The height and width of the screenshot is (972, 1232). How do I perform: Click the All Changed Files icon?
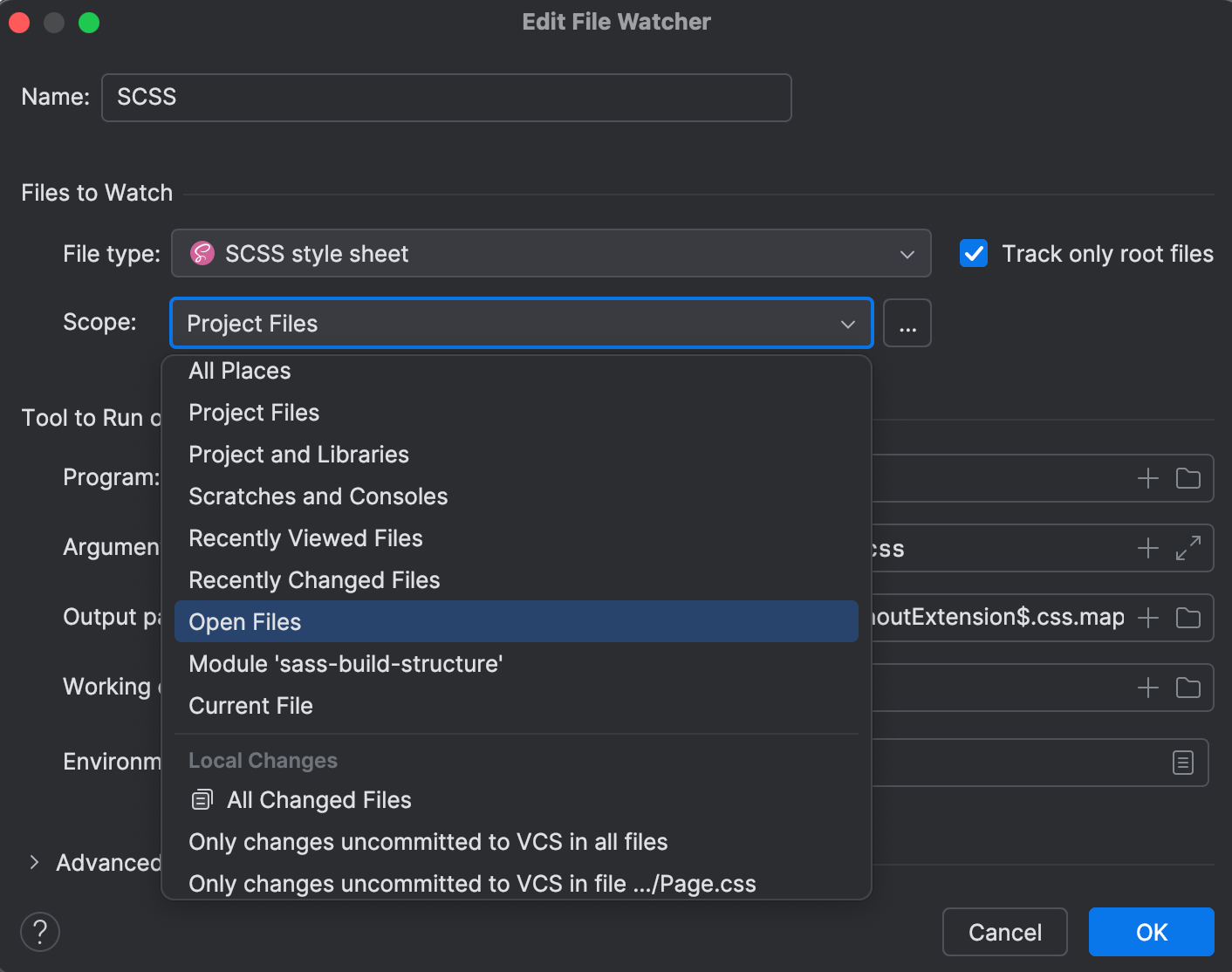(x=202, y=798)
